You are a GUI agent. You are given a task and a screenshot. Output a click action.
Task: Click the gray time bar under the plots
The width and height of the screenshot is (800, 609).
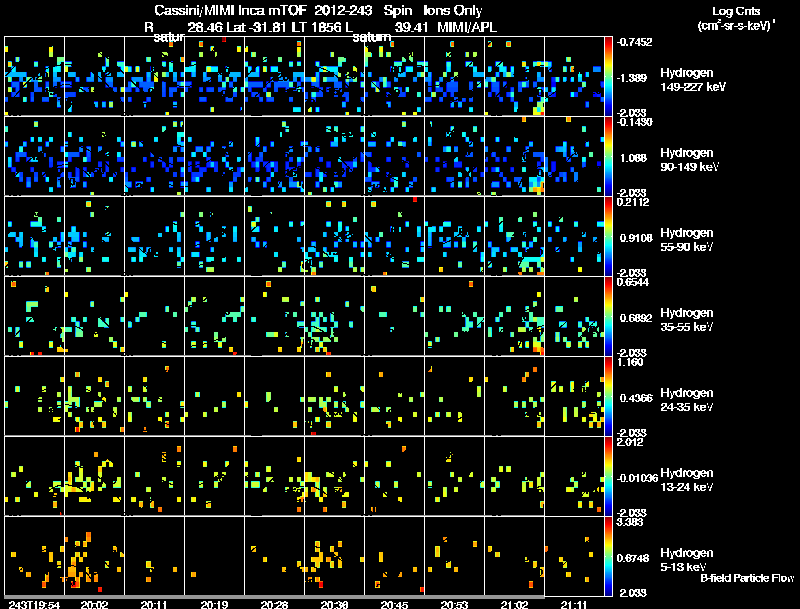point(274,597)
